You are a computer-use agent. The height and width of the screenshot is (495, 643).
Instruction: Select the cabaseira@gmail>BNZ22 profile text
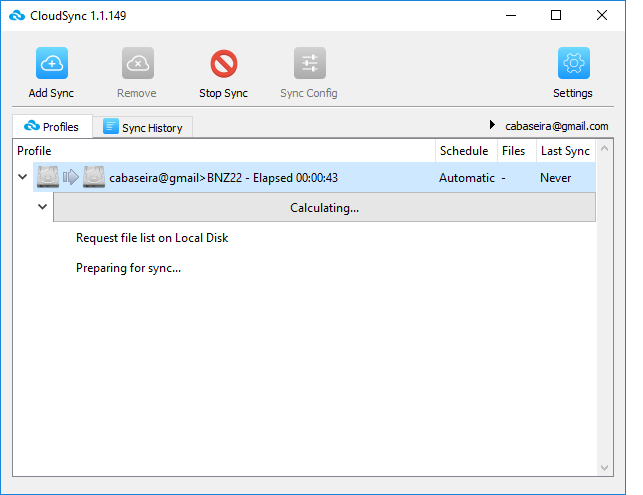pyautogui.click(x=223, y=178)
